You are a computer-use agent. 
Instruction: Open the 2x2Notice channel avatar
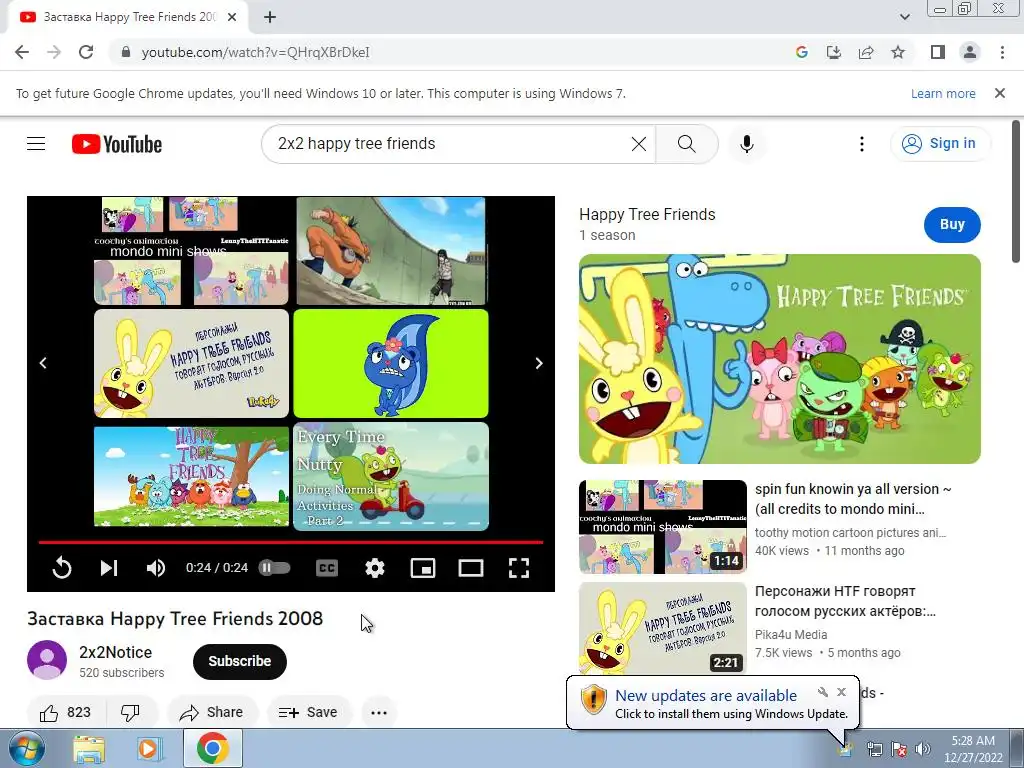pyautogui.click(x=47, y=660)
